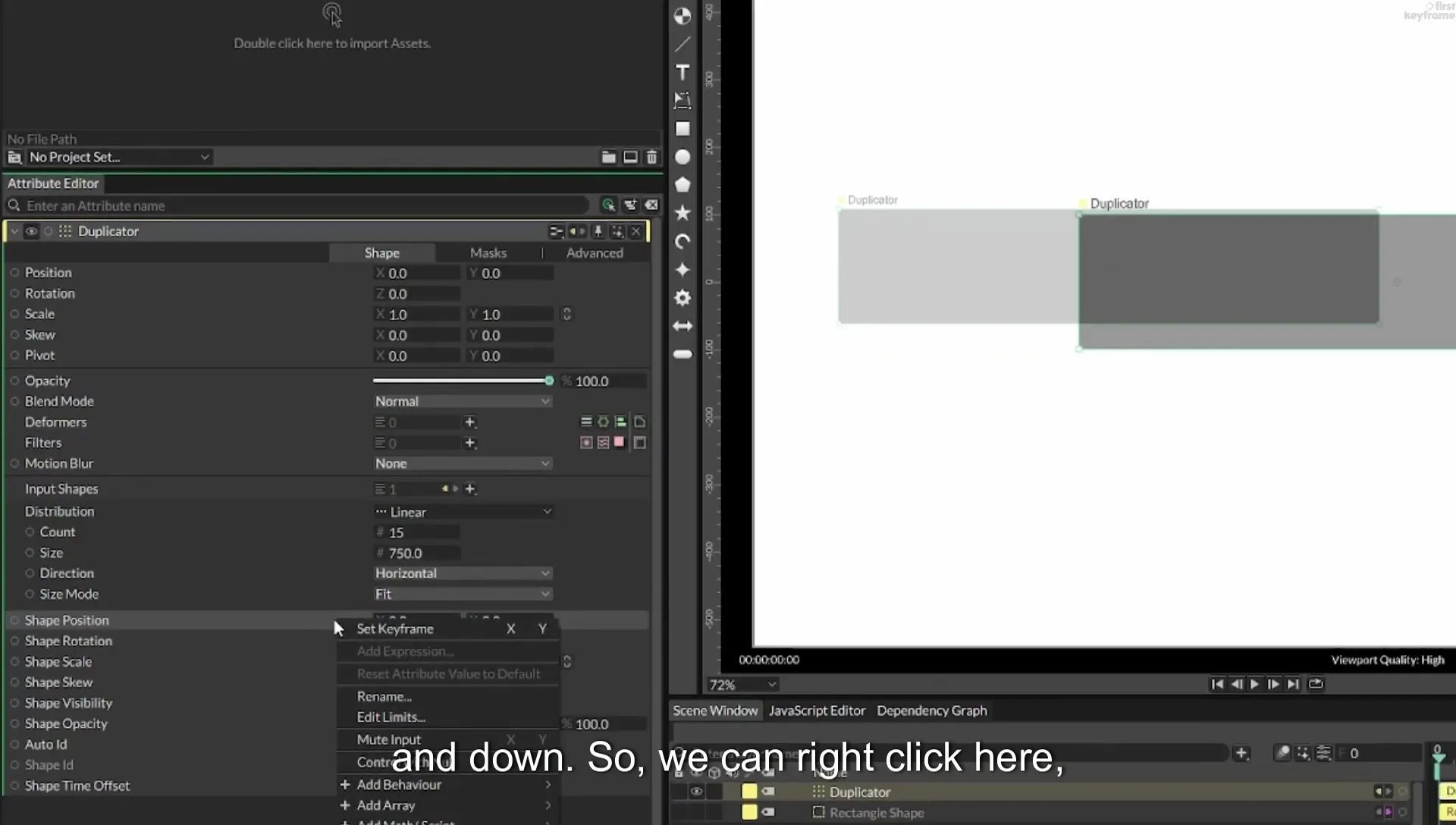Screen dimensions: 1456x825
Task: Select the Text tool in the toolbar
Action: pos(682,72)
